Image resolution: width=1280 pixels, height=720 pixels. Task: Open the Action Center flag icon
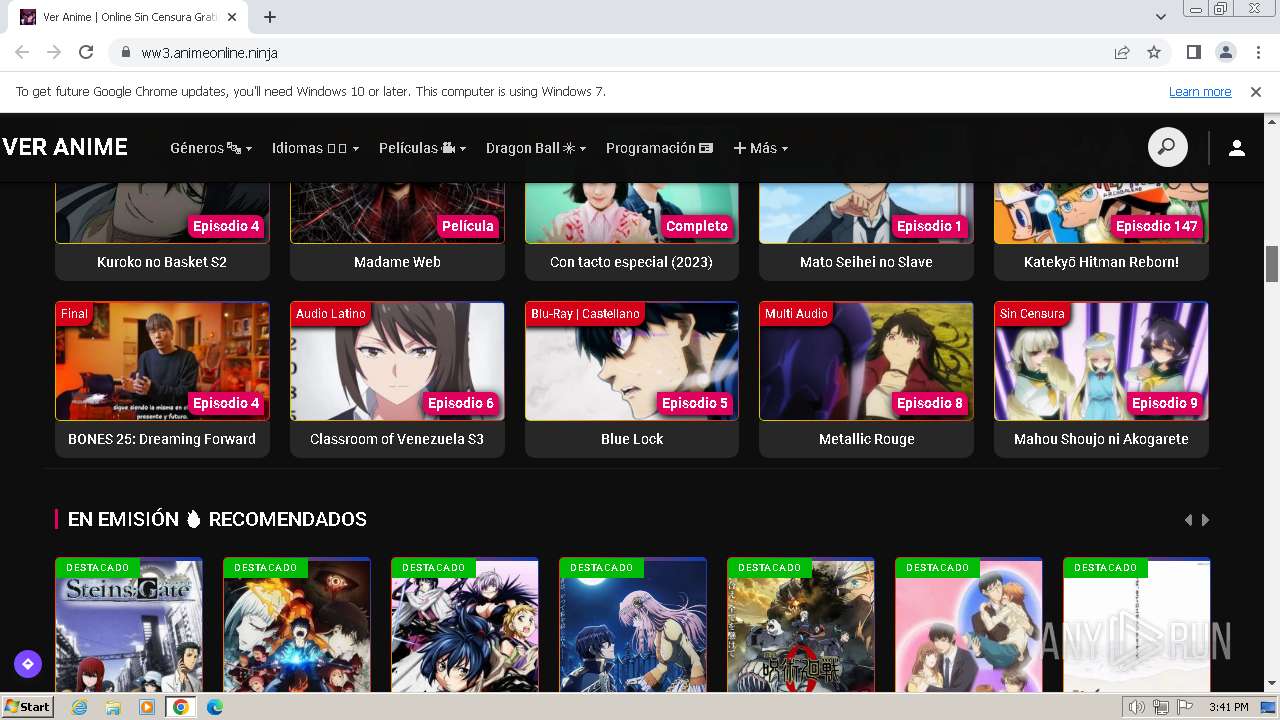pyautogui.click(x=1185, y=707)
